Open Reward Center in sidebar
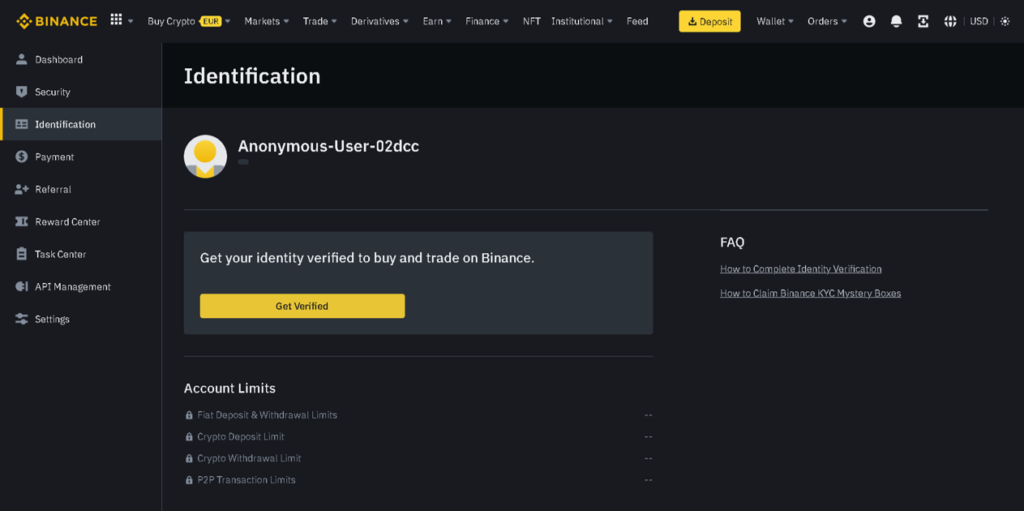Image resolution: width=1024 pixels, height=511 pixels. click(81, 222)
